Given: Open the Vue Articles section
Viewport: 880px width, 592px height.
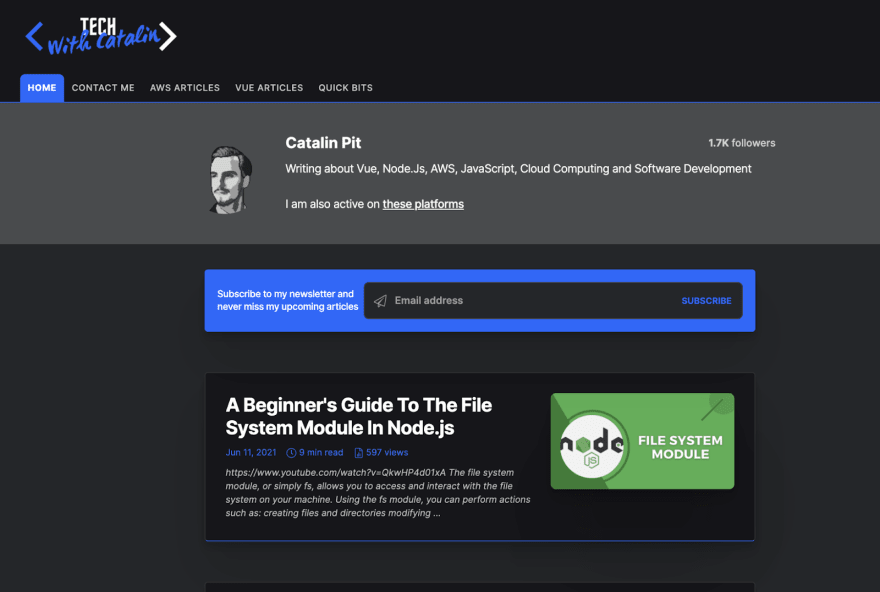Looking at the screenshot, I should tap(269, 88).
